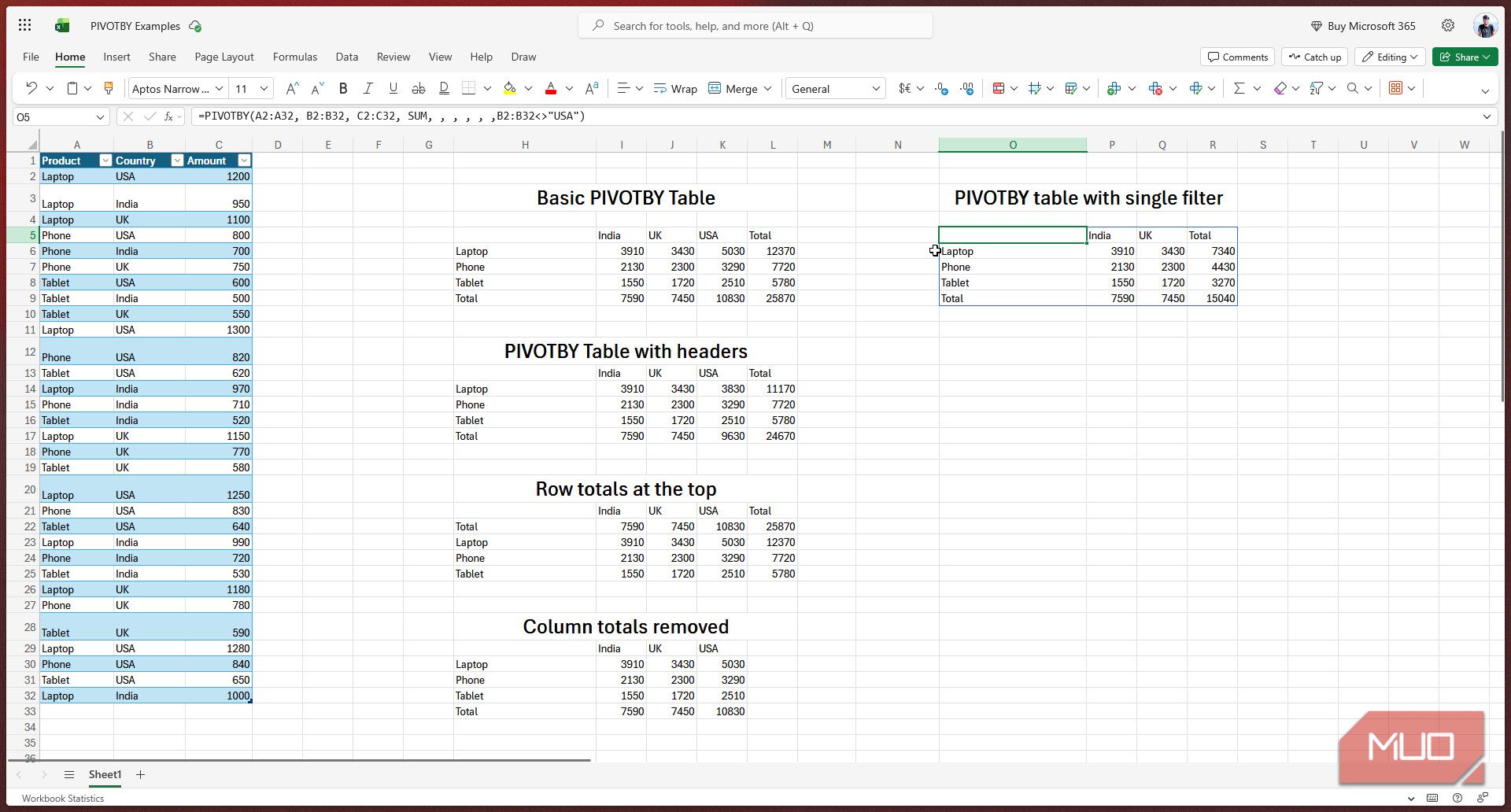The height and width of the screenshot is (812, 1511).
Task: Apply the yellow fill color
Action: tap(510, 88)
